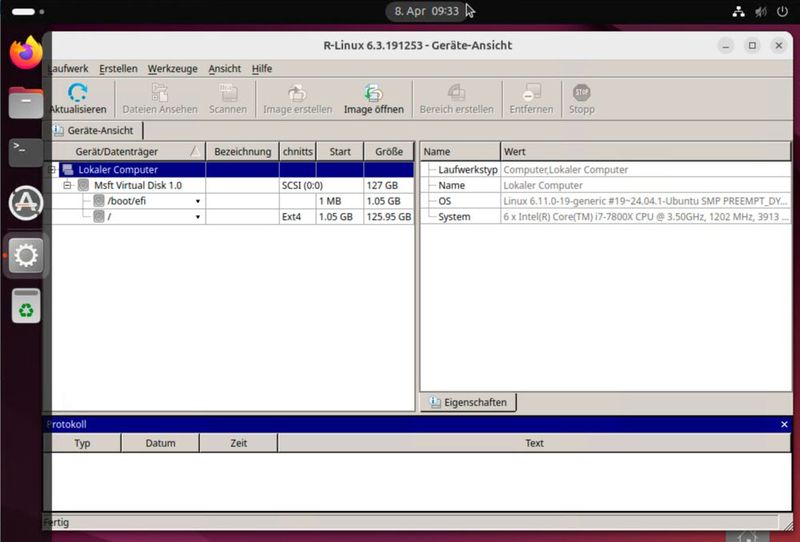
Task: Click the Start column header
Action: tap(340, 152)
